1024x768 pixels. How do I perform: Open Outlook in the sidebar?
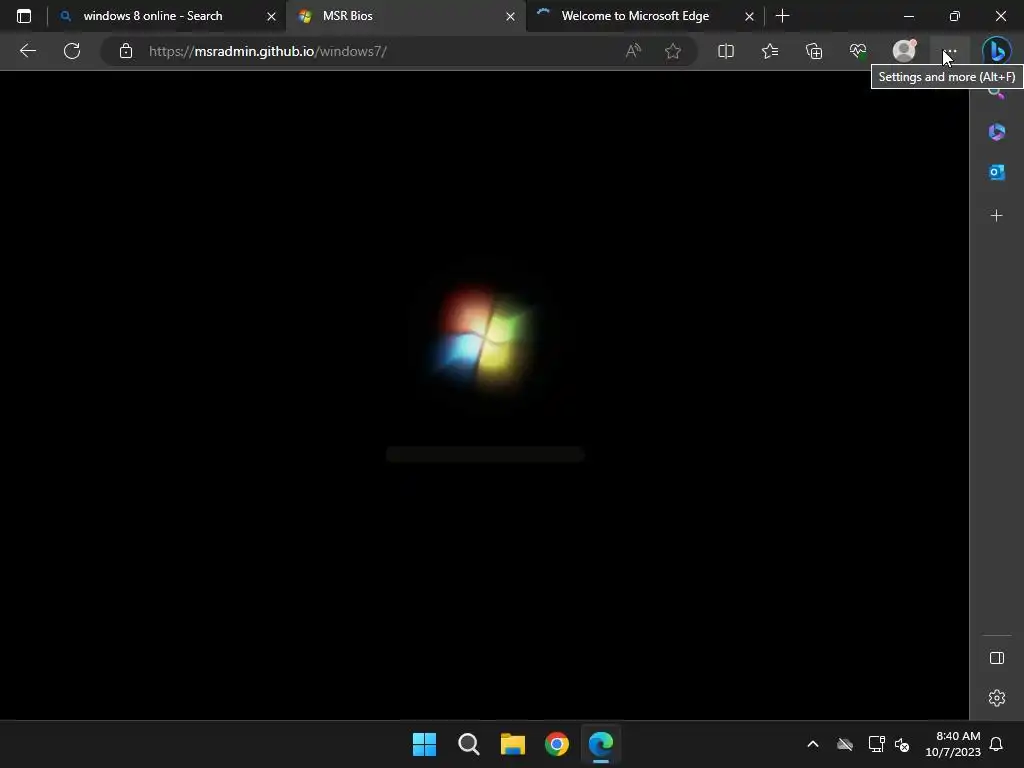coord(997,172)
